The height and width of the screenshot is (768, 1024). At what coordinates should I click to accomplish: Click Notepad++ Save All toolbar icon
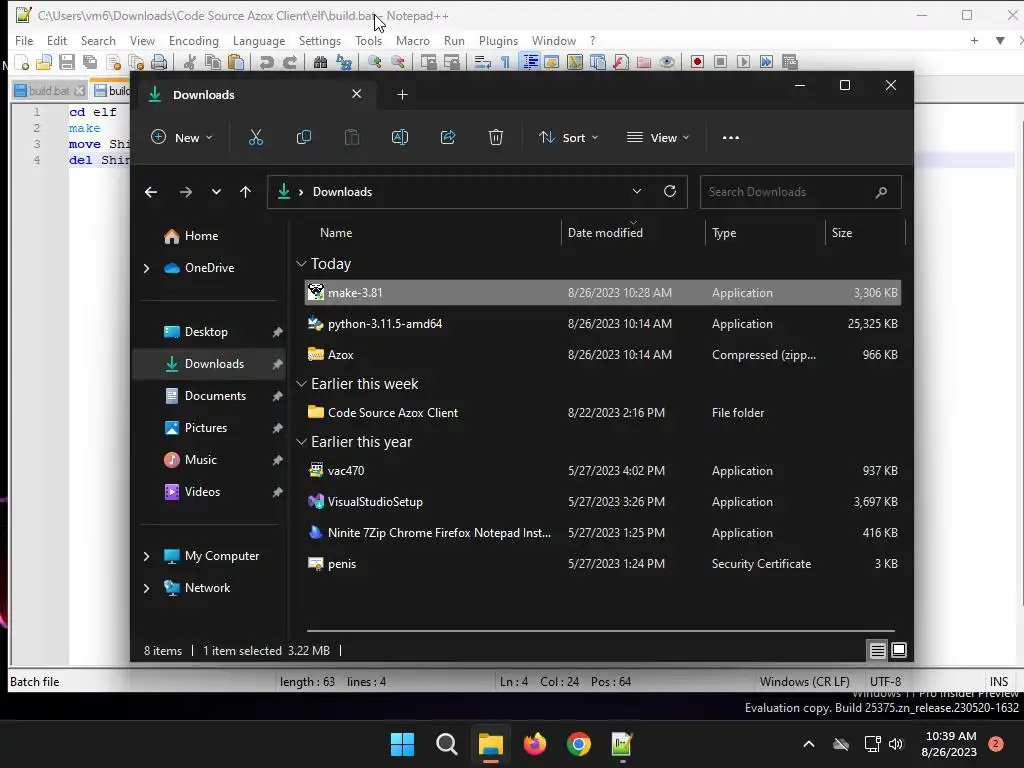[x=89, y=62]
